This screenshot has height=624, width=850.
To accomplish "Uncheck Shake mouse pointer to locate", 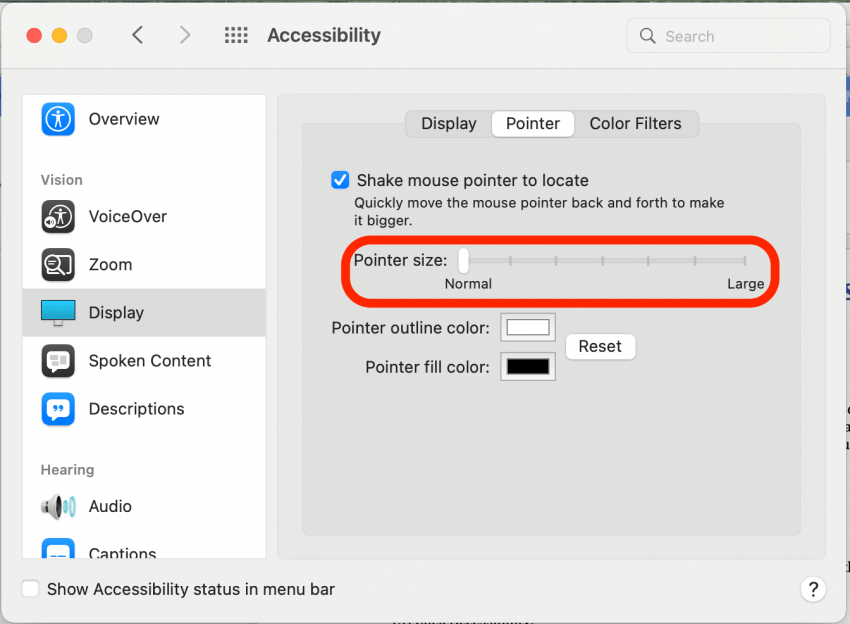I will [x=340, y=180].
